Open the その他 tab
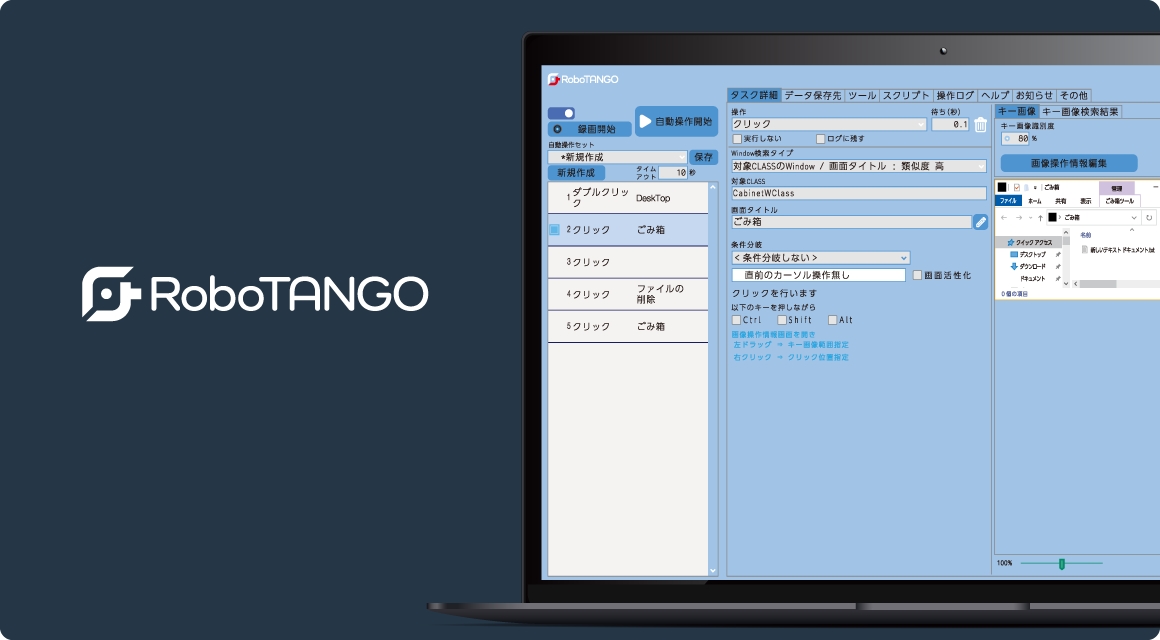1160x640 pixels. click(1073, 95)
